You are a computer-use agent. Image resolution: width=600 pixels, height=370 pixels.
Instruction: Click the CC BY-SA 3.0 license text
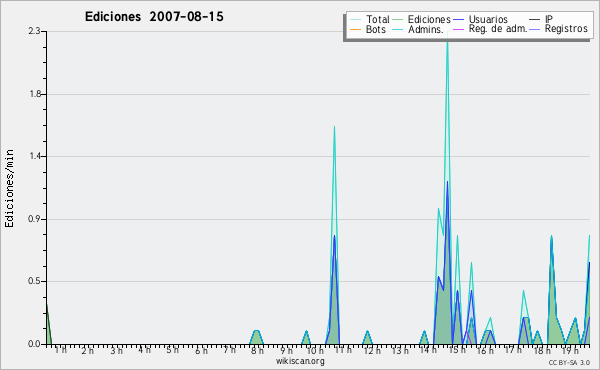click(x=569, y=362)
